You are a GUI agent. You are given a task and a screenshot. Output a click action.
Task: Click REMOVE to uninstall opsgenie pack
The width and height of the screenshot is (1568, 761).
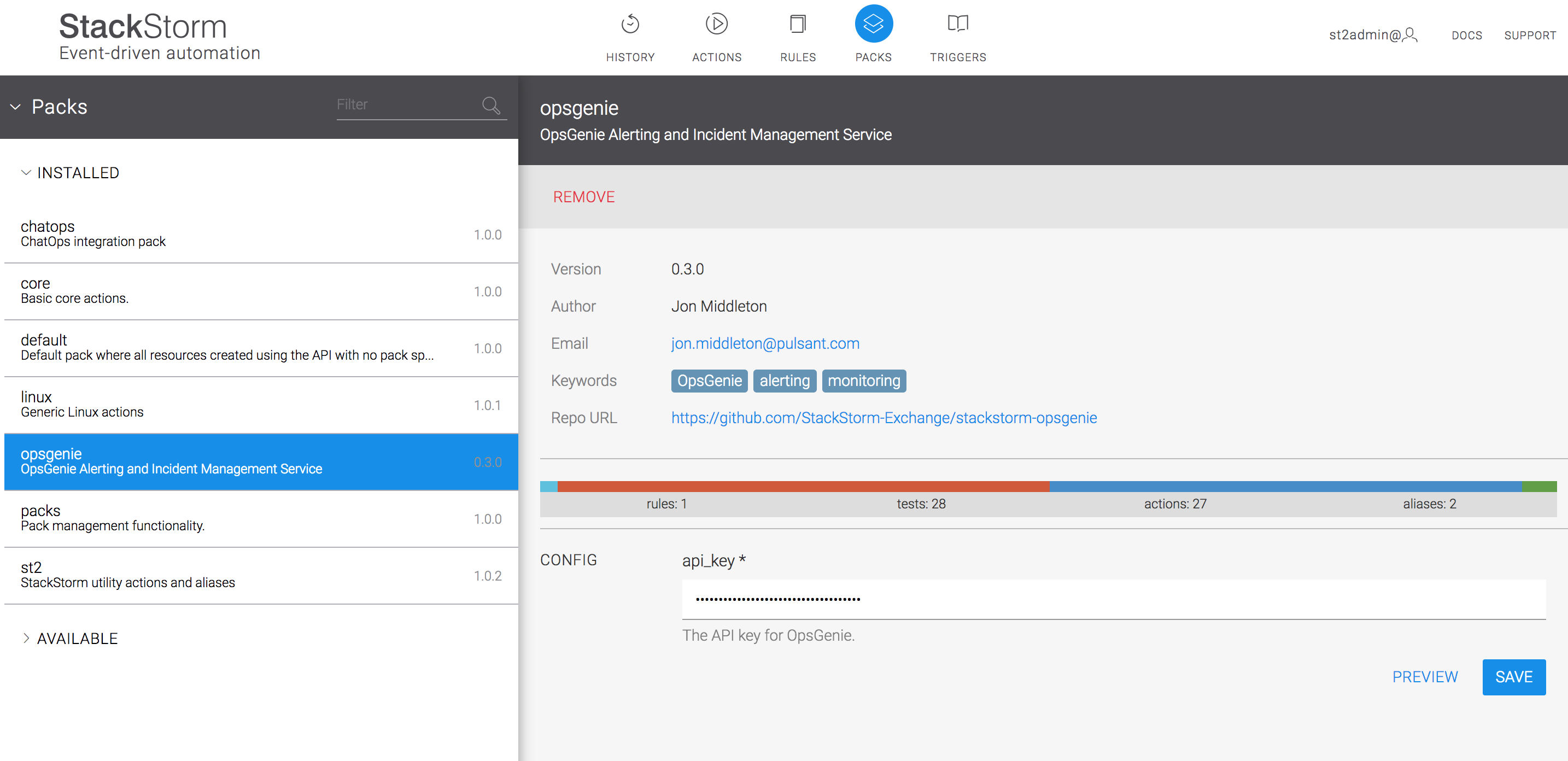(x=583, y=197)
